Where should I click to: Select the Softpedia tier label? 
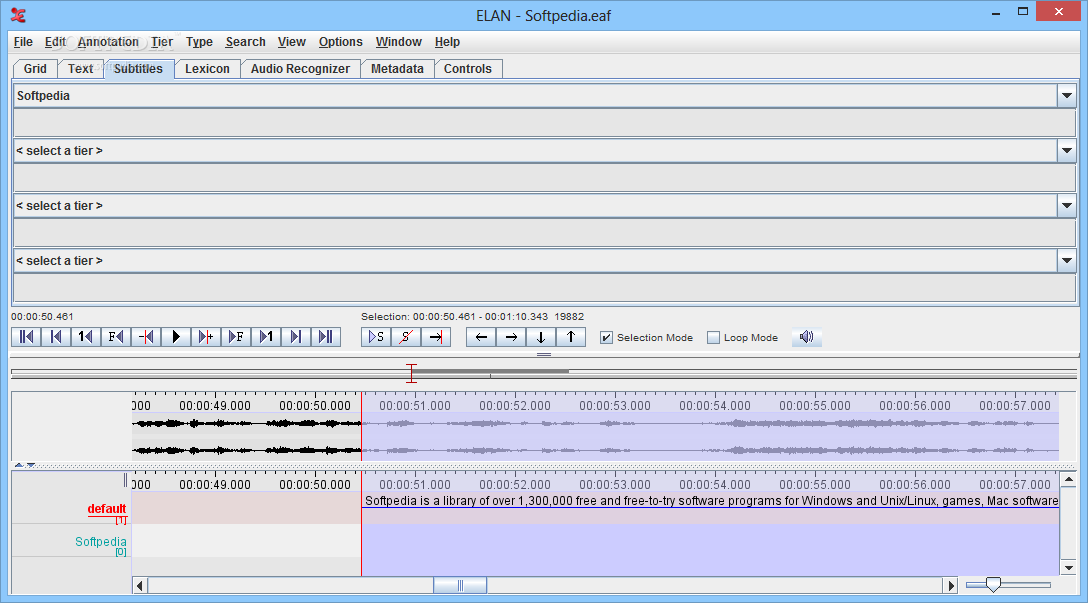101,541
